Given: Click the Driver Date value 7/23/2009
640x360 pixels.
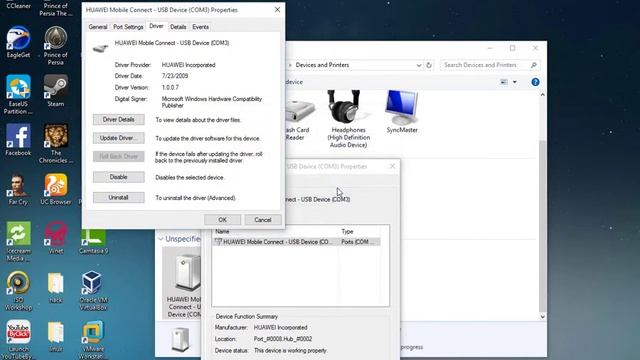Looking at the screenshot, I should 175,76.
